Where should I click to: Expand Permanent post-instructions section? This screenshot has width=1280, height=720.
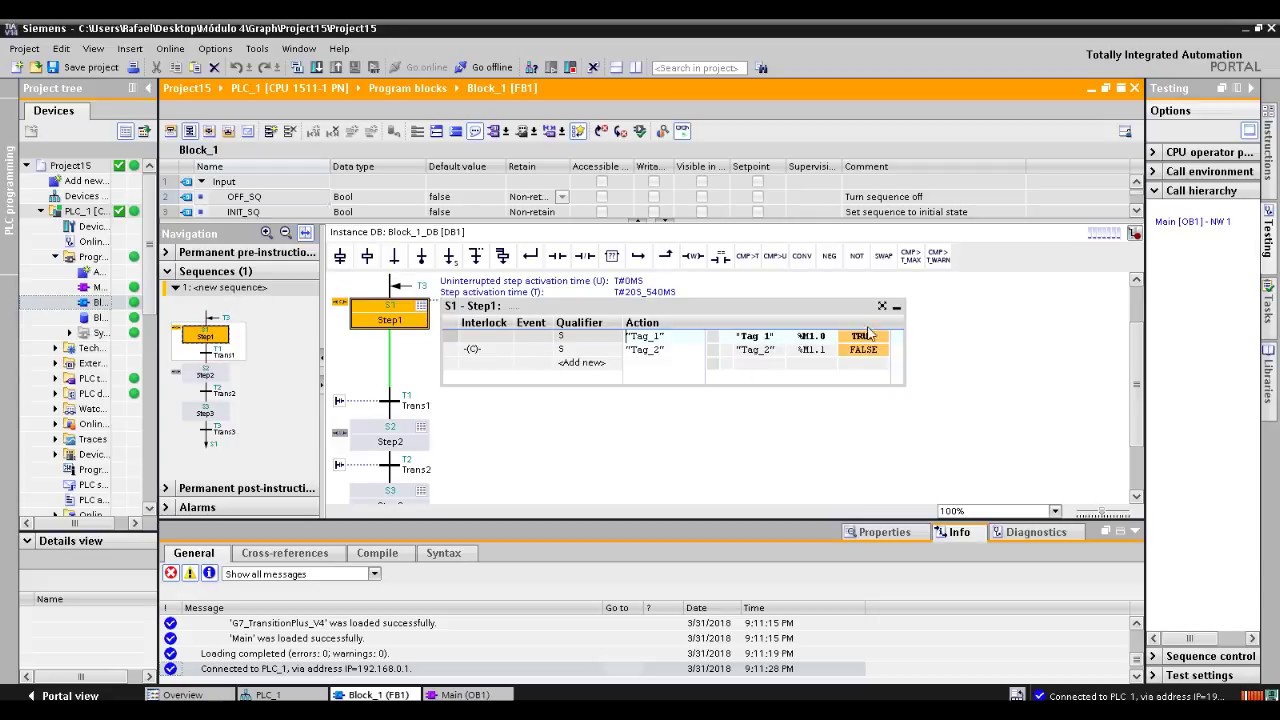pos(167,489)
